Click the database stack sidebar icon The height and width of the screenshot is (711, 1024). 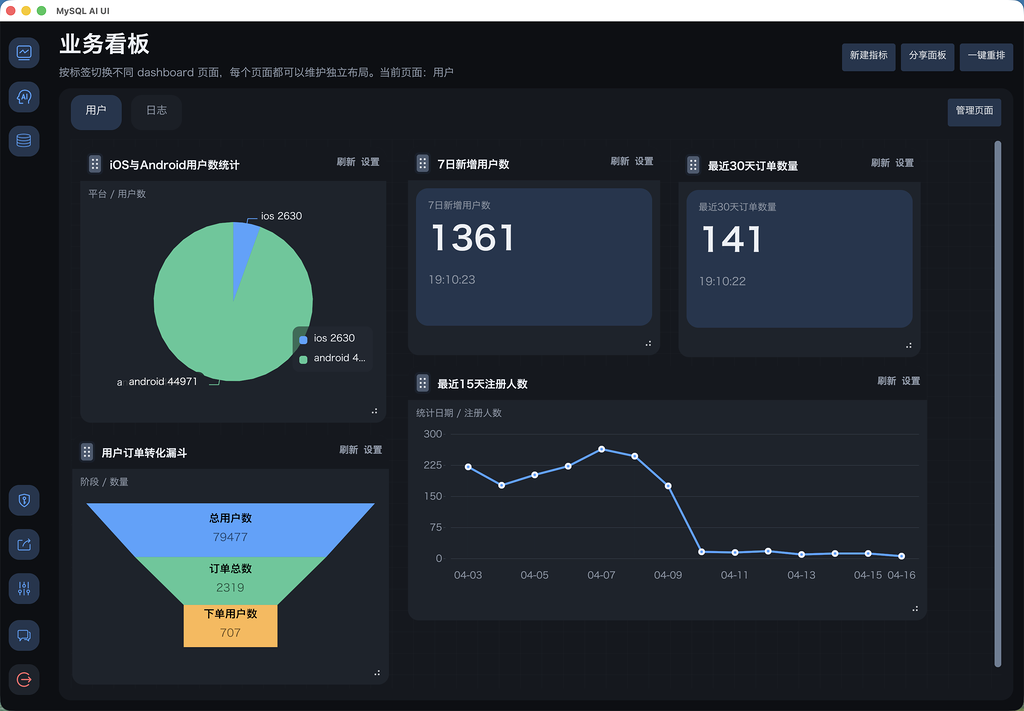tap(24, 141)
